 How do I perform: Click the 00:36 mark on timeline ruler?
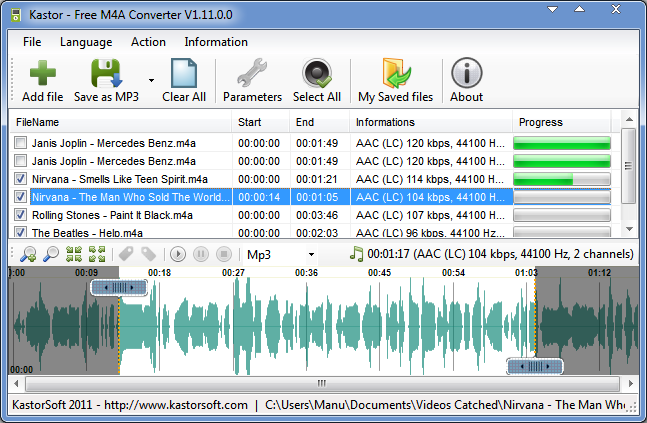[306, 273]
